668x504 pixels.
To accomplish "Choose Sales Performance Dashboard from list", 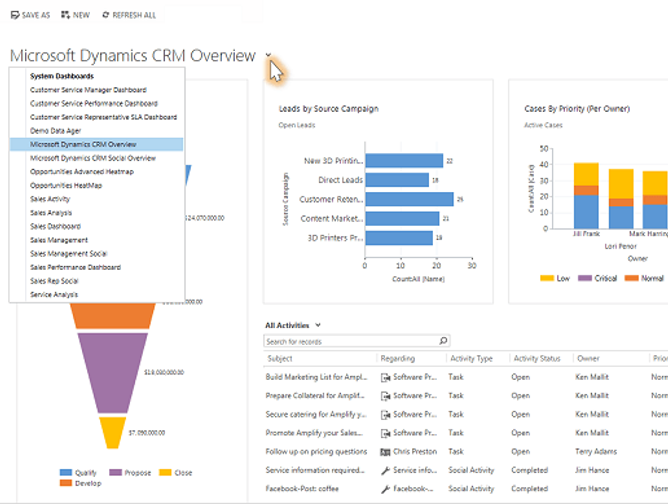I will [x=89, y=268].
